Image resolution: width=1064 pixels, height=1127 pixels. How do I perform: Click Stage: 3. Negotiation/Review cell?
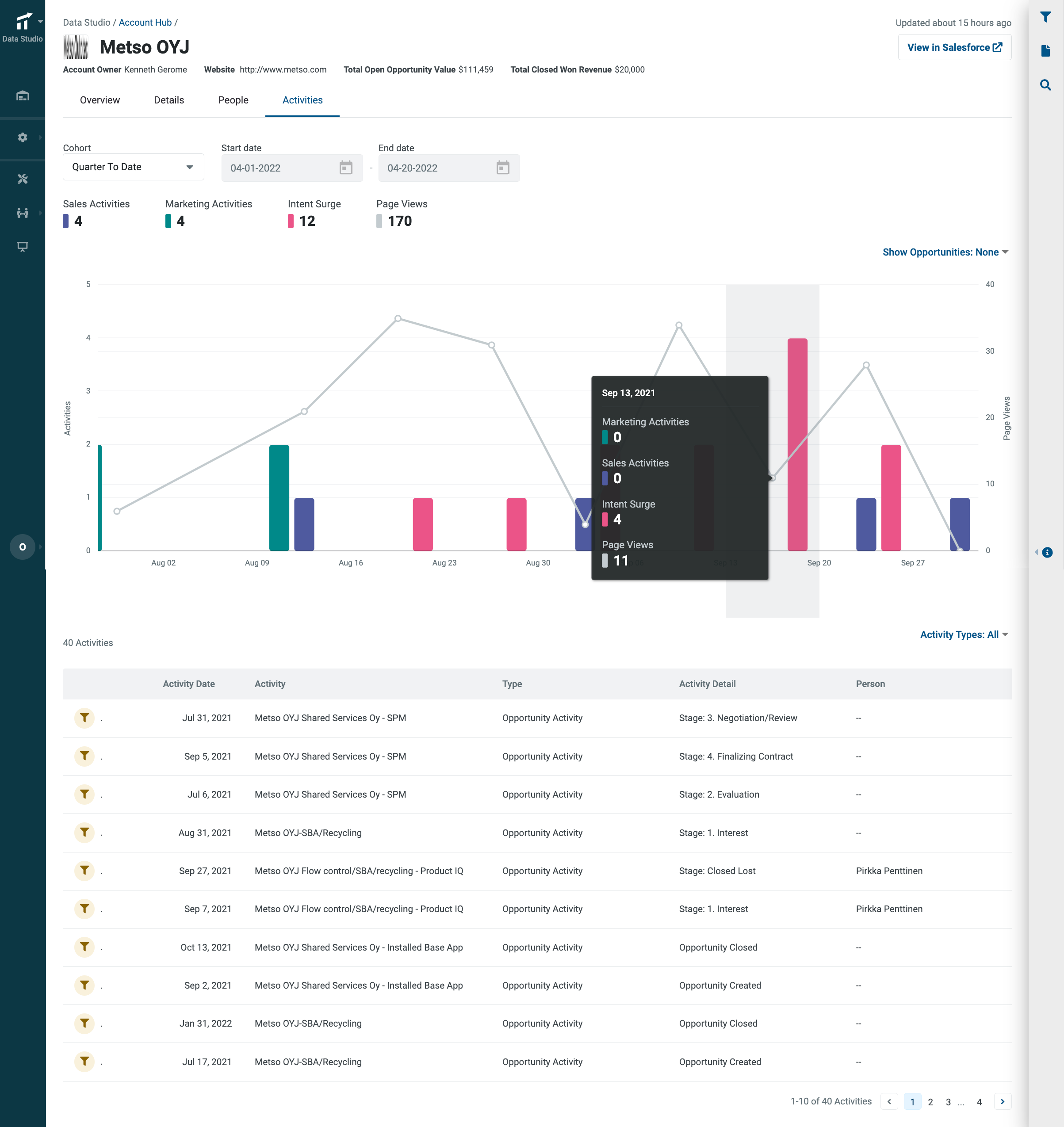coord(738,718)
